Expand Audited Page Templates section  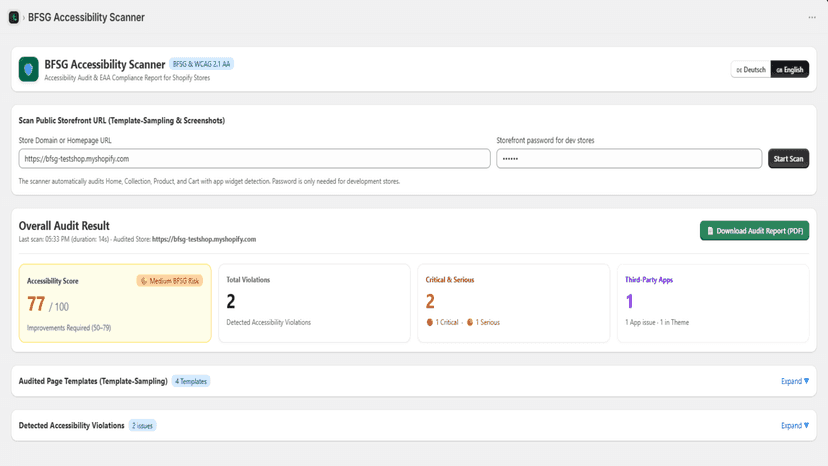pyautogui.click(x=794, y=381)
